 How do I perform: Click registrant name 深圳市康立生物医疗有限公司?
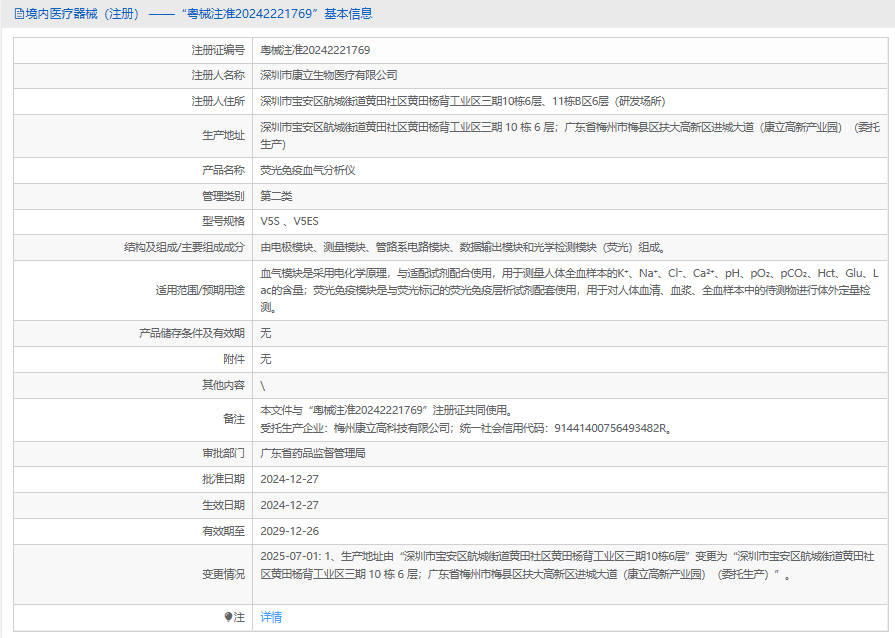point(329,75)
